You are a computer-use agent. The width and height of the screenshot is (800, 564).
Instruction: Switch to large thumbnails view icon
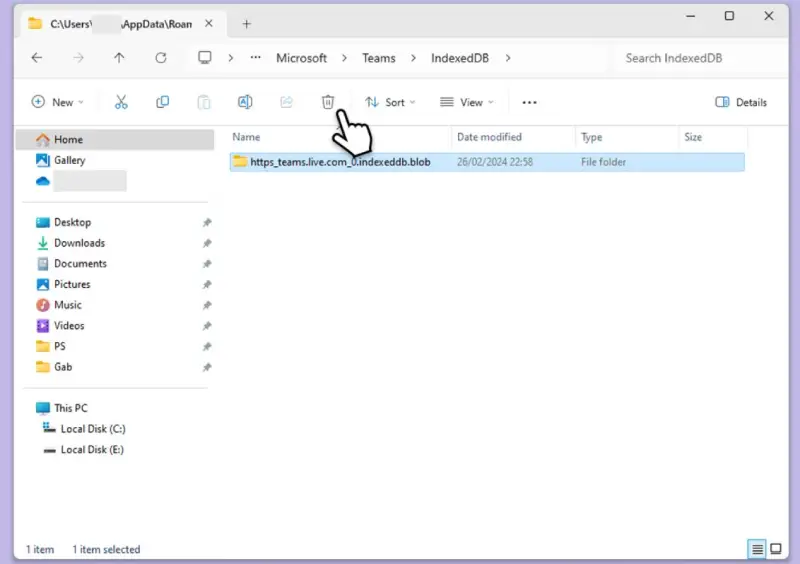point(776,549)
